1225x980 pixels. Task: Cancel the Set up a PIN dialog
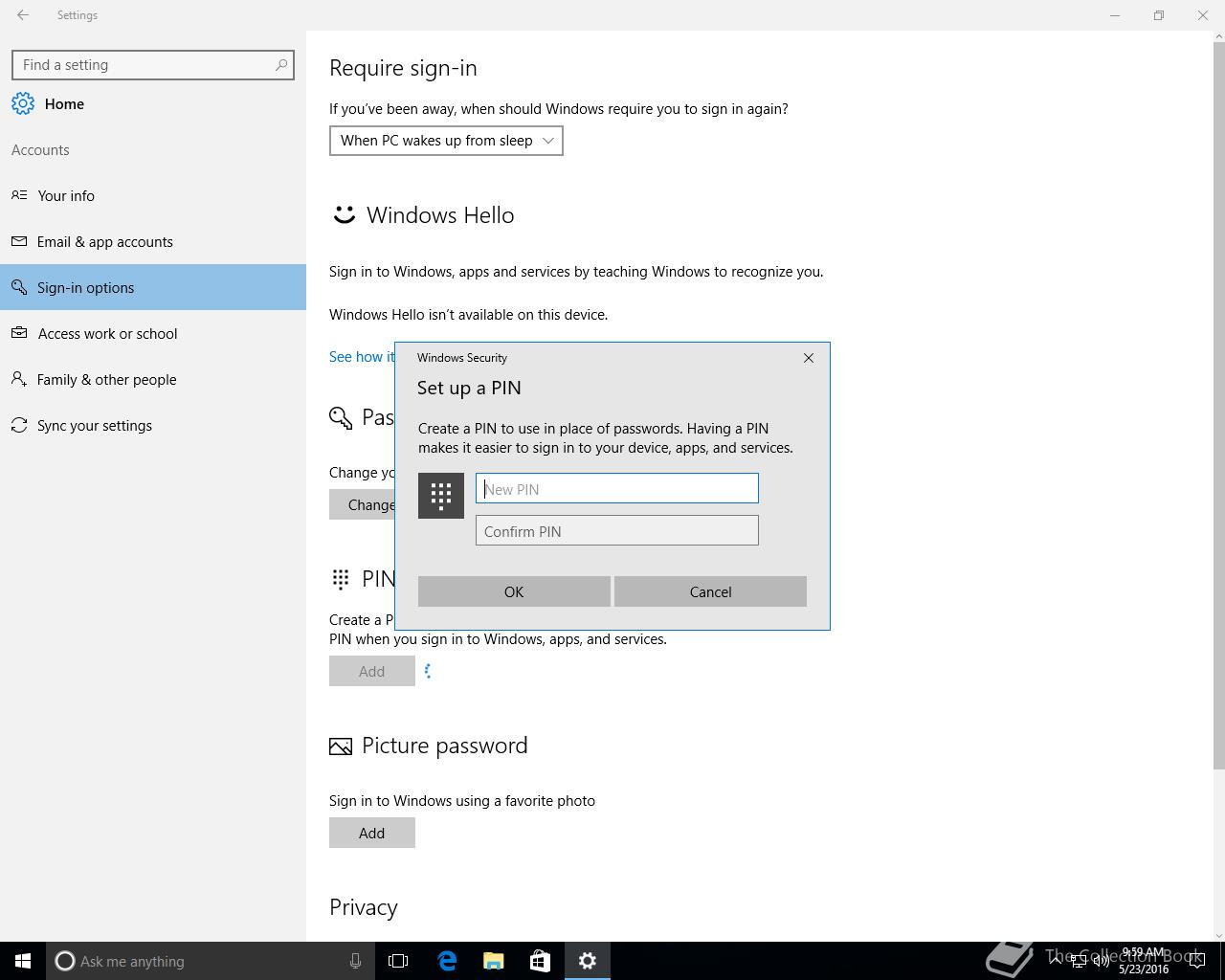pos(710,591)
